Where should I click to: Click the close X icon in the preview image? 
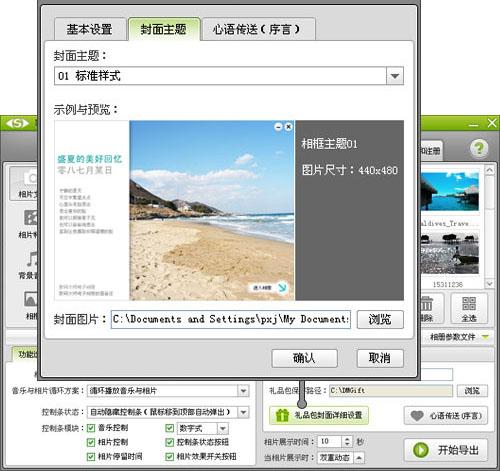[x=289, y=127]
